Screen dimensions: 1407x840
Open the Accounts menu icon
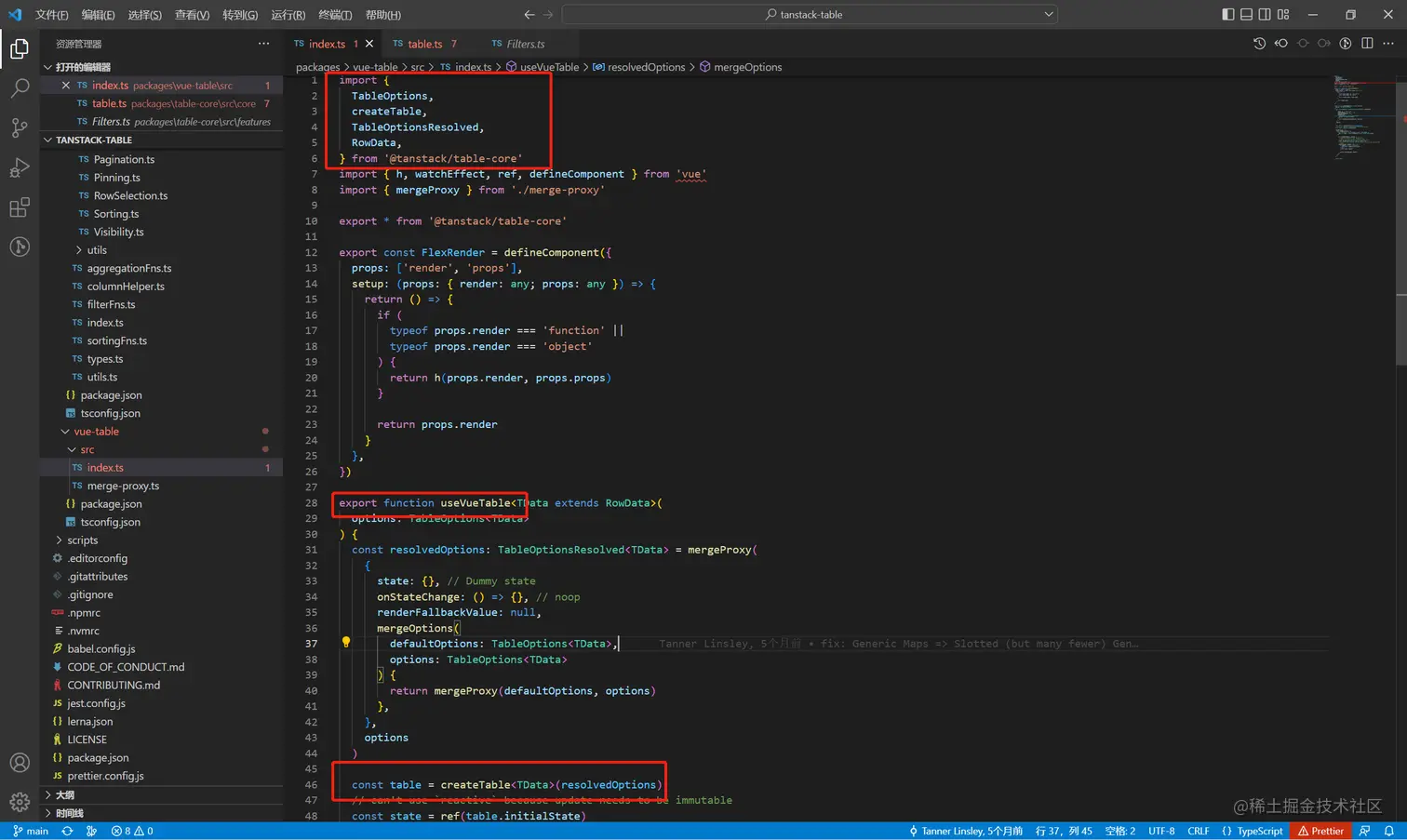point(20,763)
